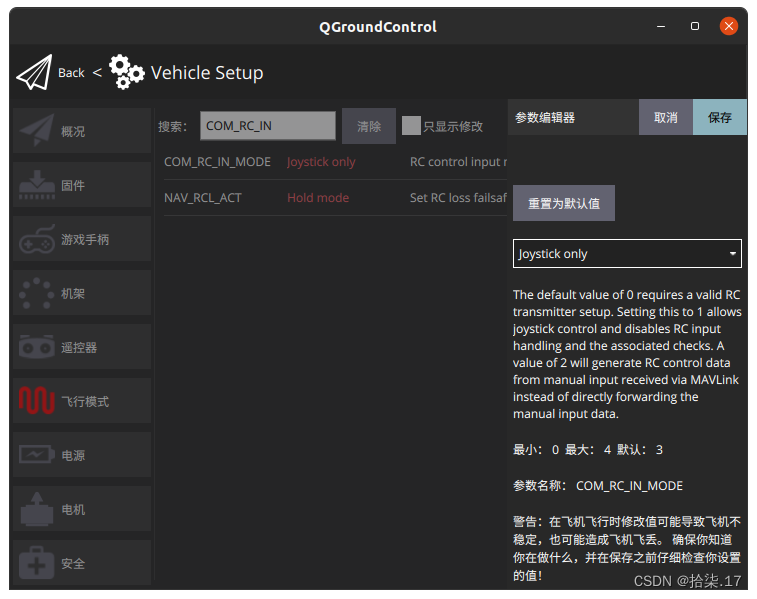Select the 安全 sidebar label
Viewport: 757px width, 599px height.
pyautogui.click(x=73, y=564)
